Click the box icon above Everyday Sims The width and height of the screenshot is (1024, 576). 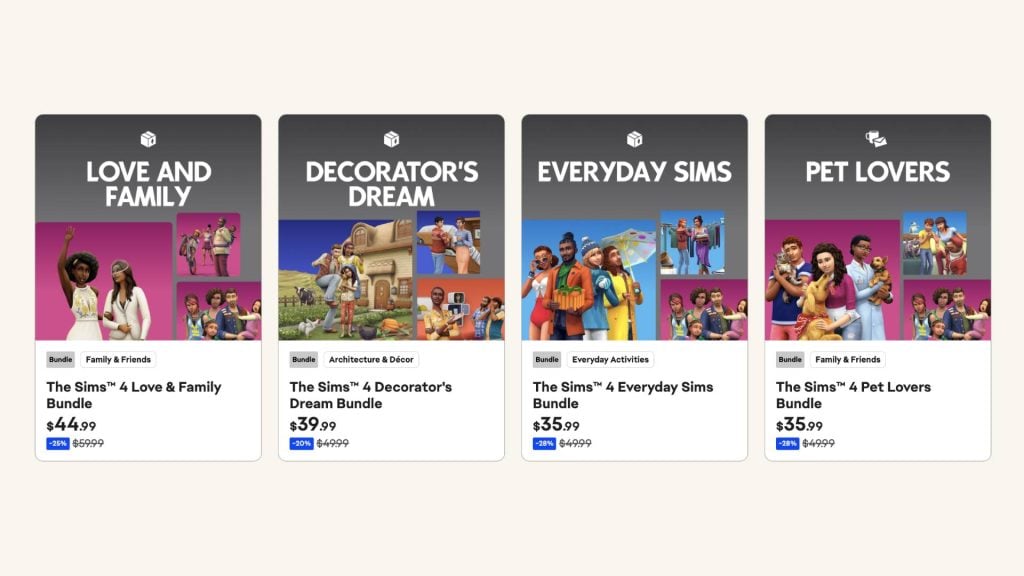(x=634, y=139)
